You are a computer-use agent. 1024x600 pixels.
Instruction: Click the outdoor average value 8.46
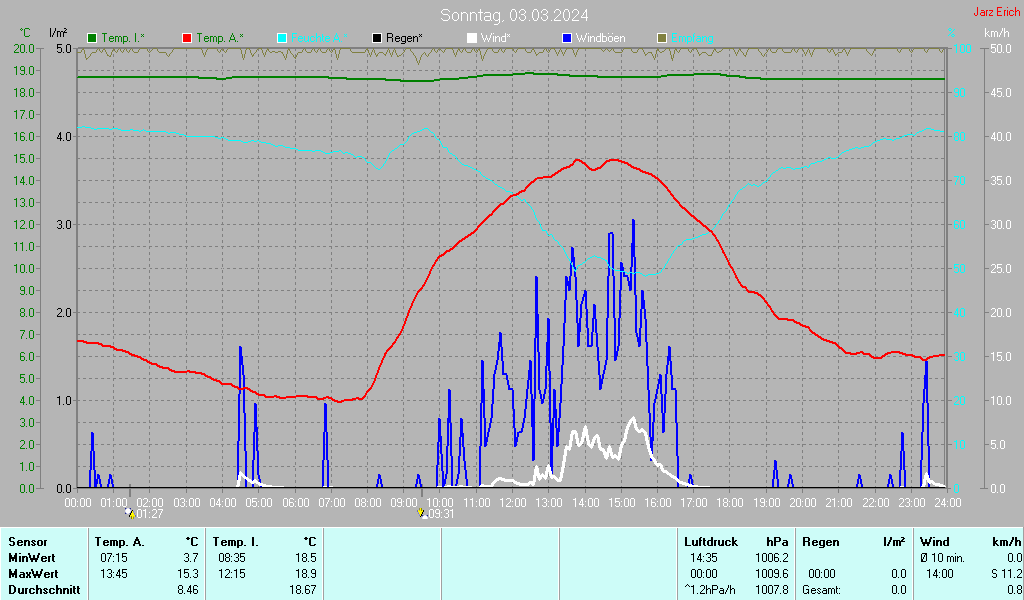pos(188,590)
